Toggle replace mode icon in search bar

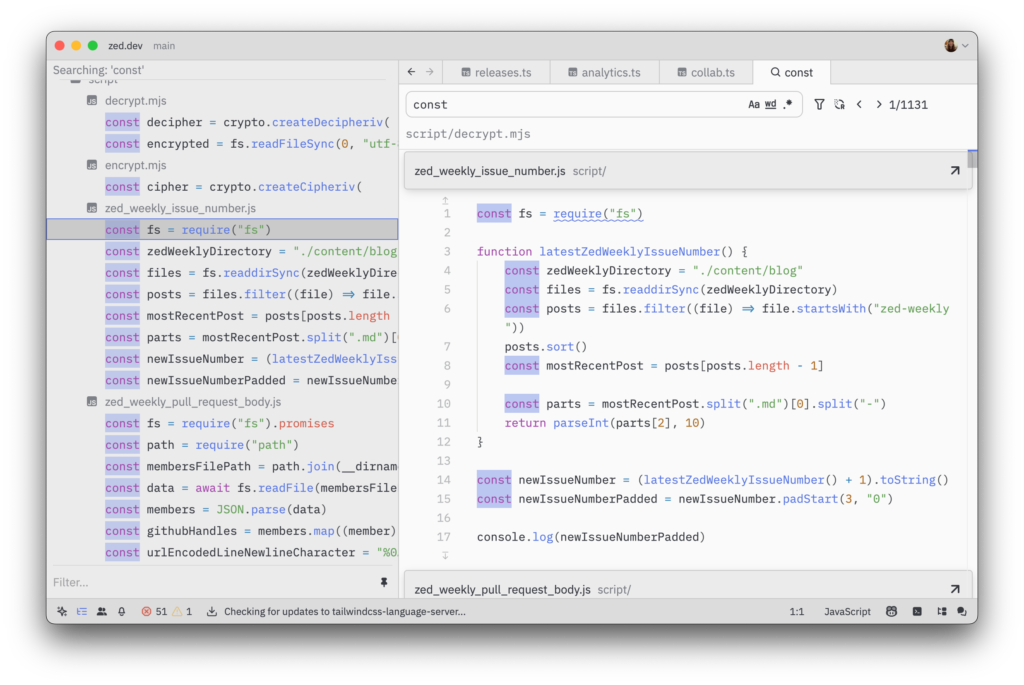839,104
